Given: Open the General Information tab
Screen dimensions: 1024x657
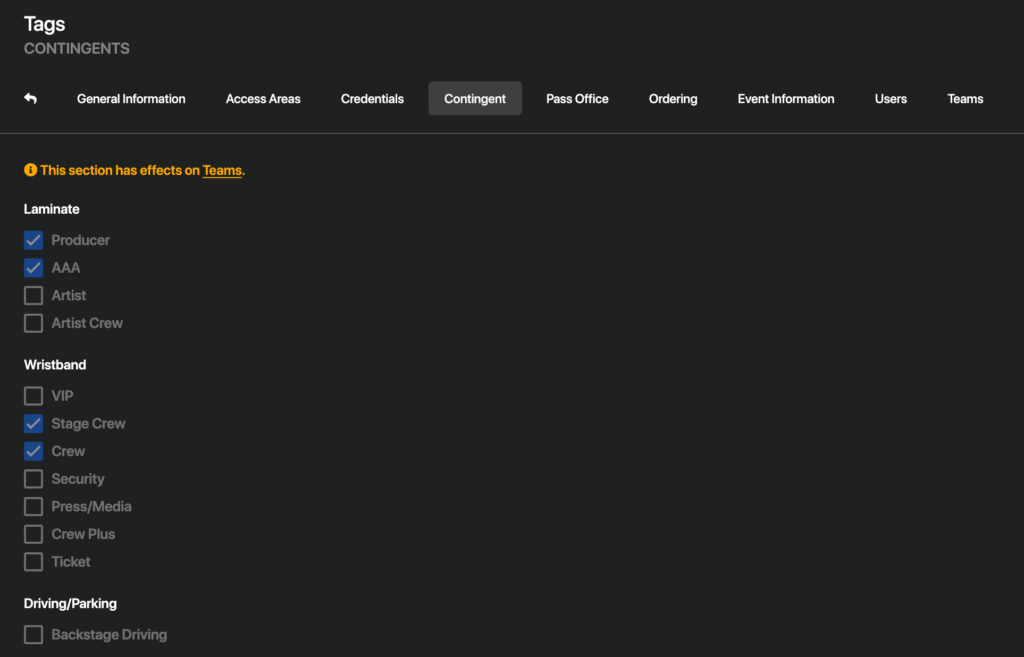Looking at the screenshot, I should pos(131,99).
